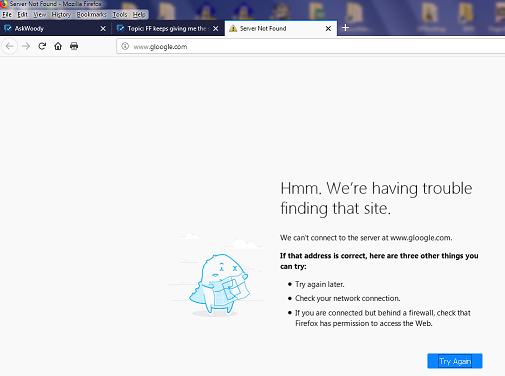Screen dimensions: 505x376
Task: Show site information icon in address bar
Action: click(125, 46)
